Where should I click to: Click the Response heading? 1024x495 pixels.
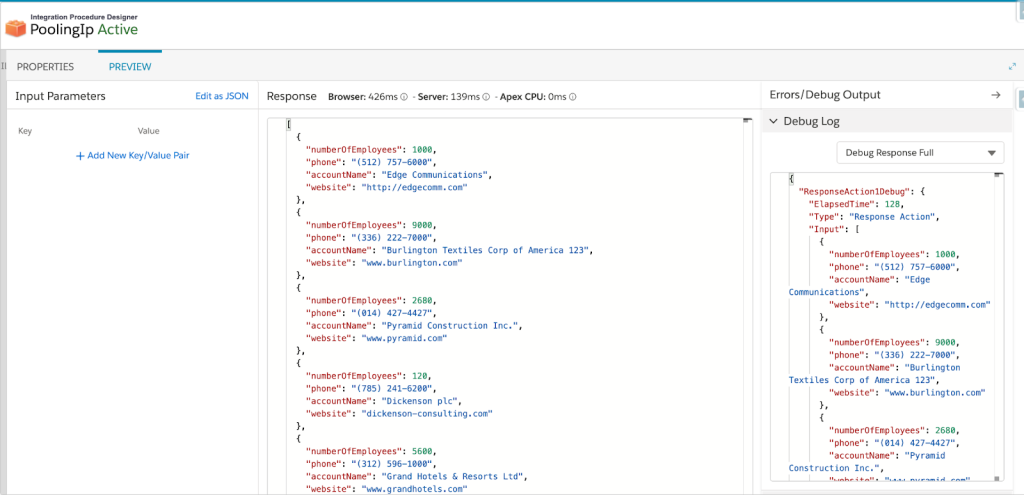point(291,96)
